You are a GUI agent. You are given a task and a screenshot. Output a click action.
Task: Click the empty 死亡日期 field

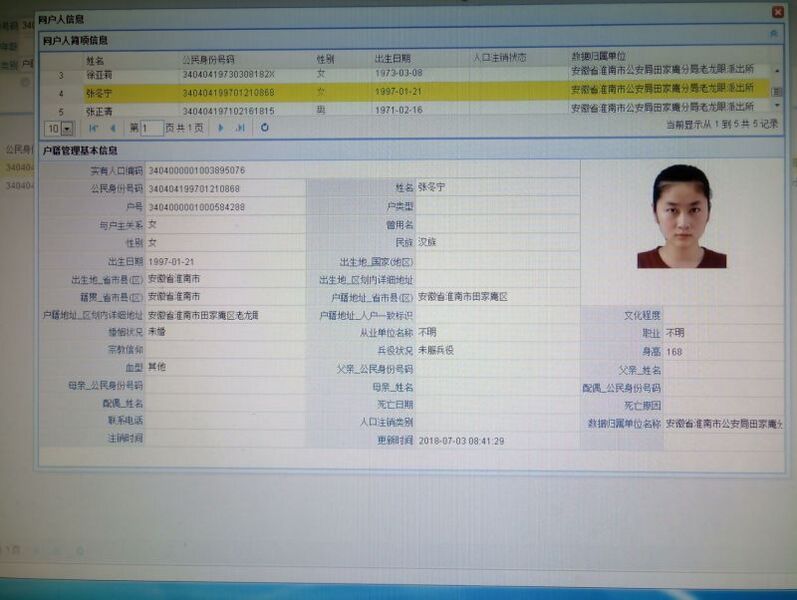coord(497,405)
